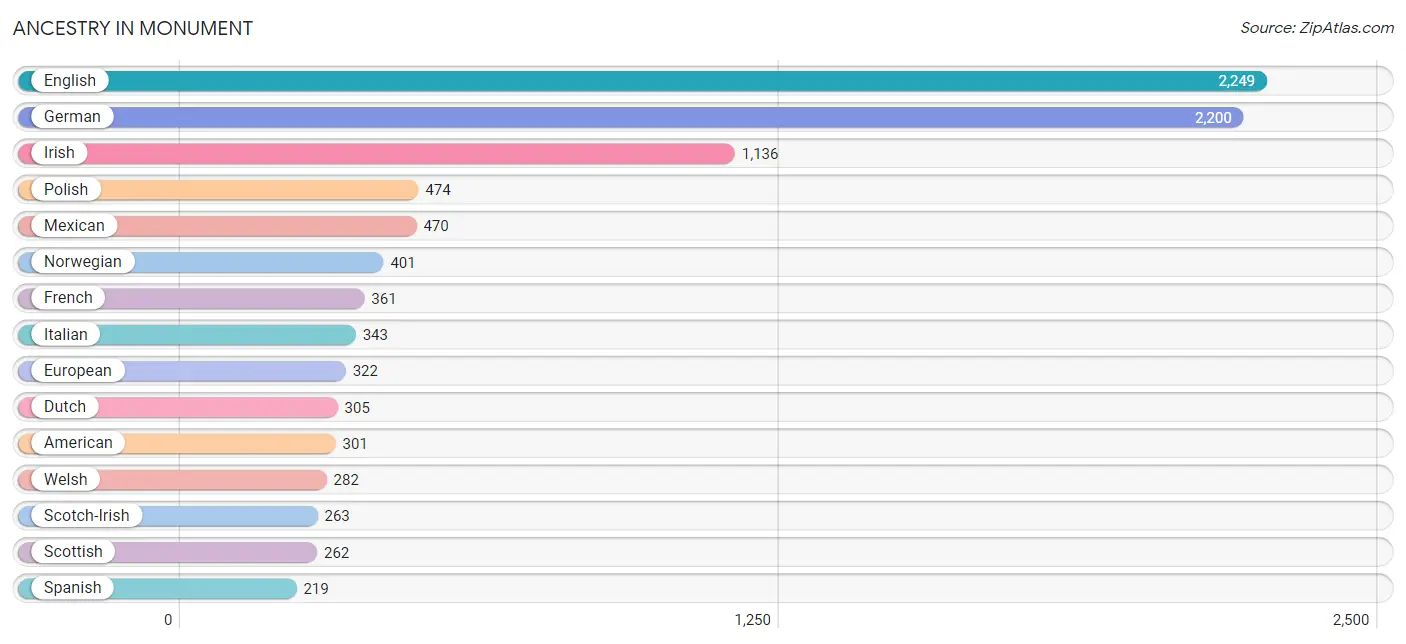Click the Mexican ancestry label
Screen dimensions: 1406x644
(74, 226)
